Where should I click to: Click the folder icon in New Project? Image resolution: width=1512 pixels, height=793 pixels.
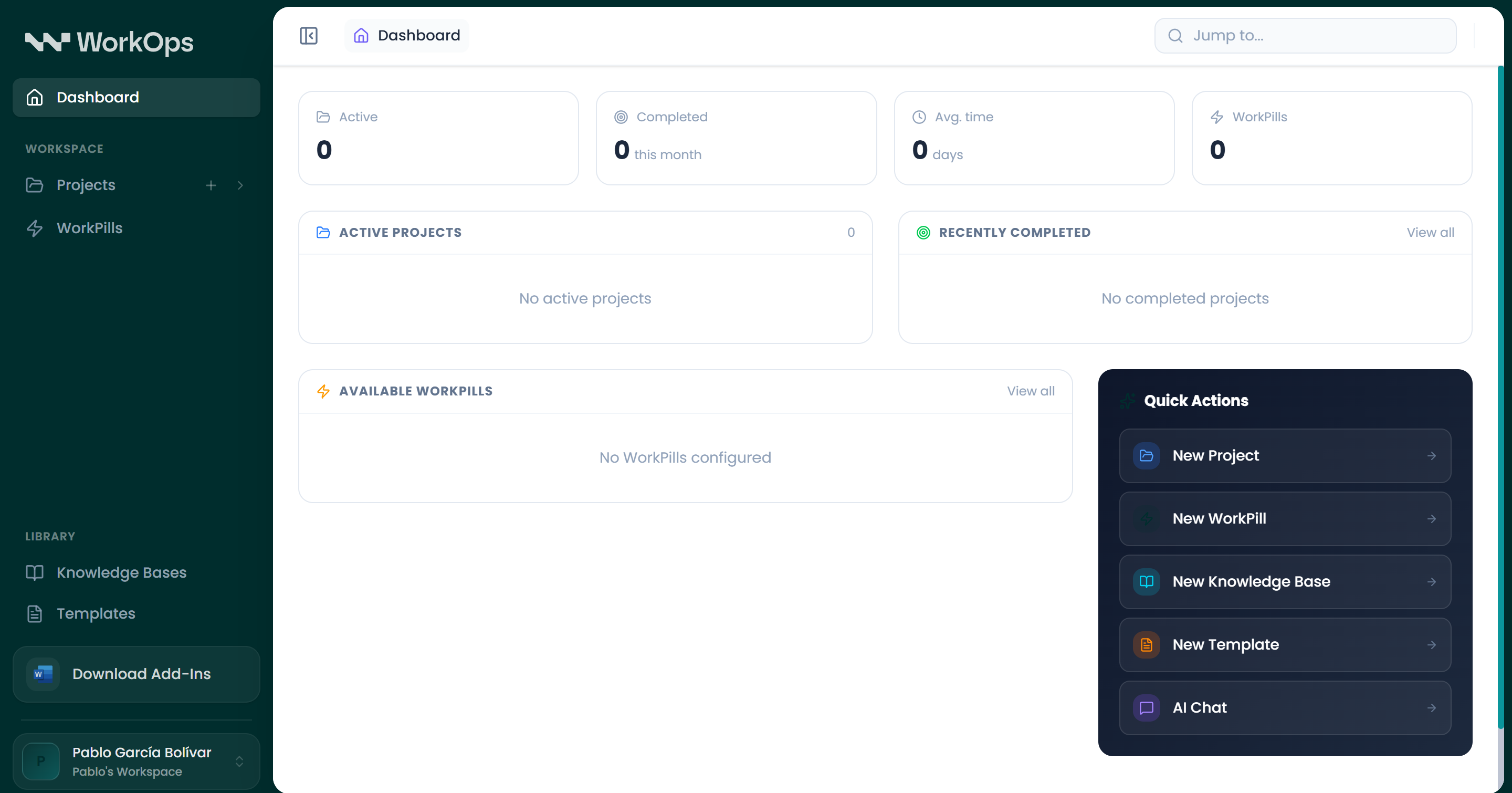click(x=1146, y=455)
